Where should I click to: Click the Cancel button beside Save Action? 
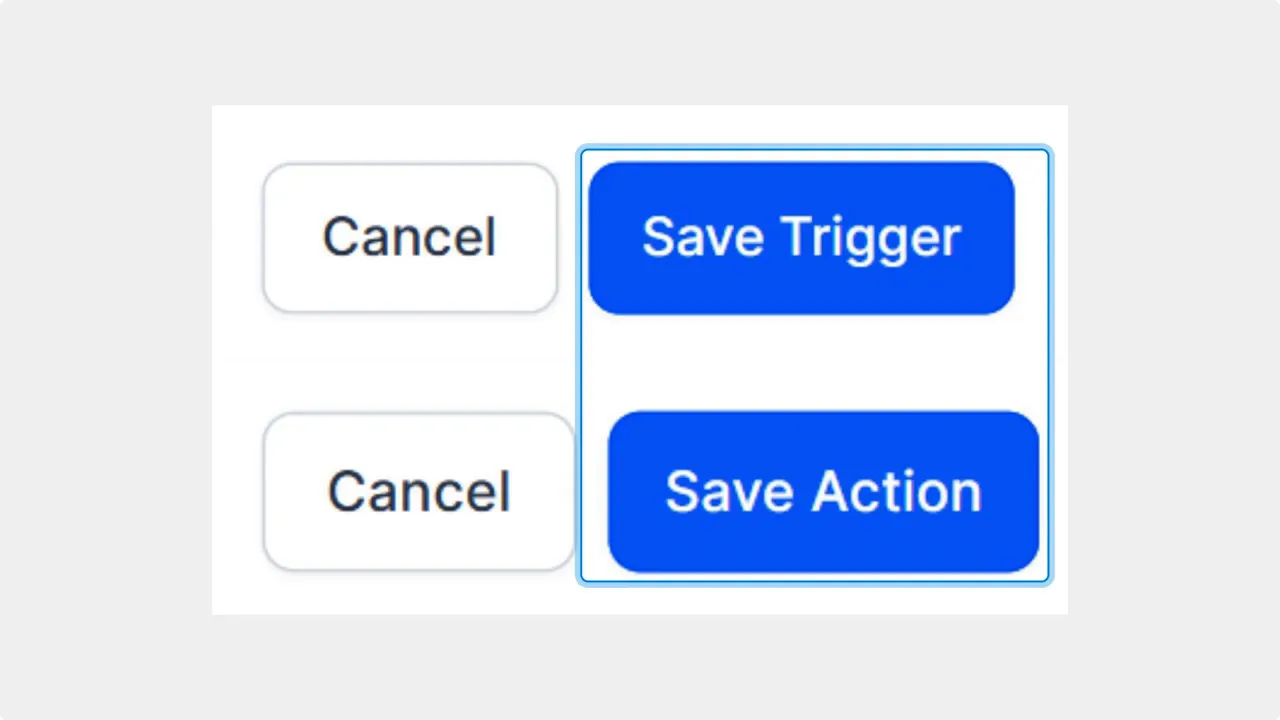pyautogui.click(x=418, y=491)
